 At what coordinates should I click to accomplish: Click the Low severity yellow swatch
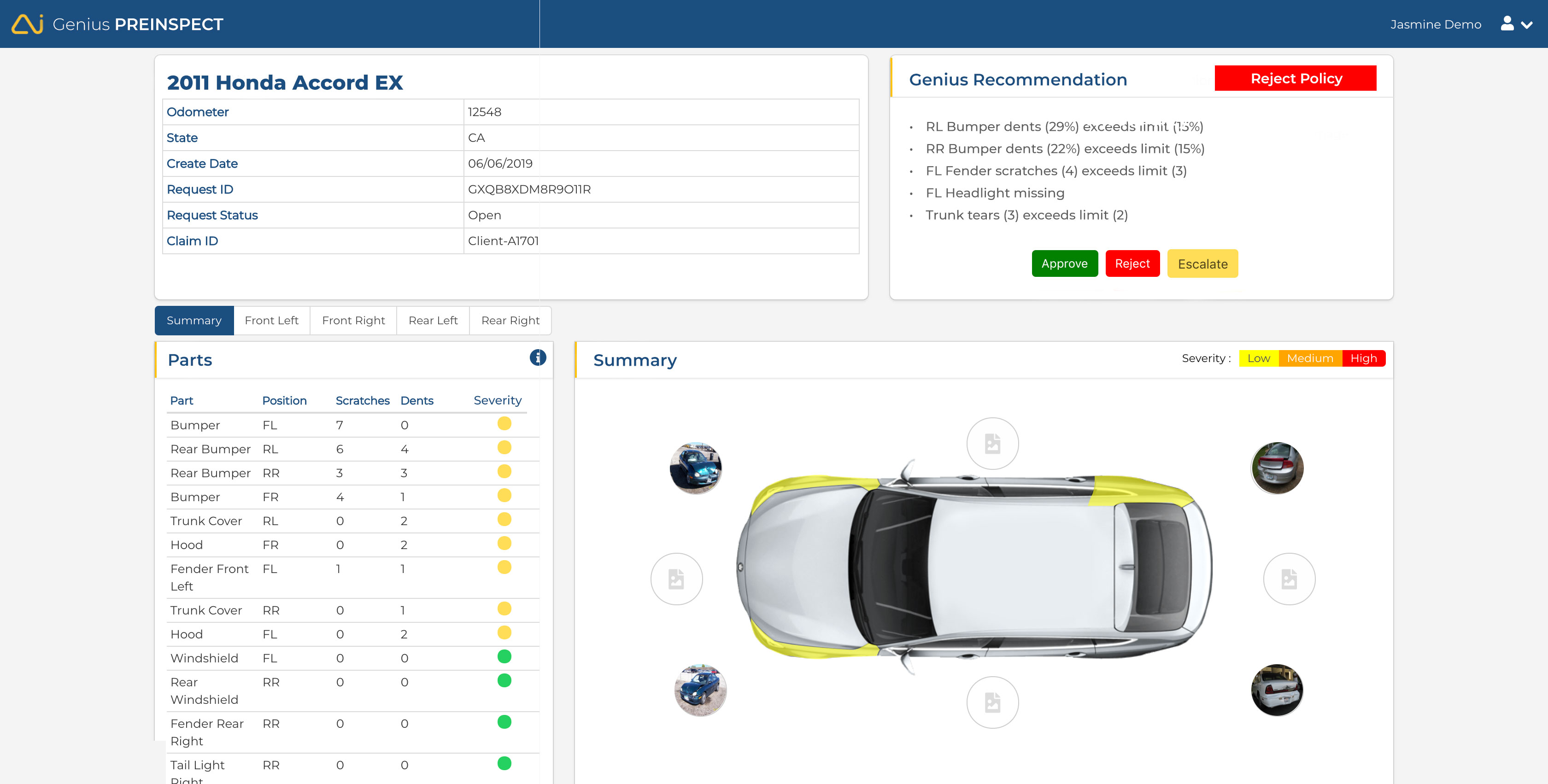tap(1258, 358)
